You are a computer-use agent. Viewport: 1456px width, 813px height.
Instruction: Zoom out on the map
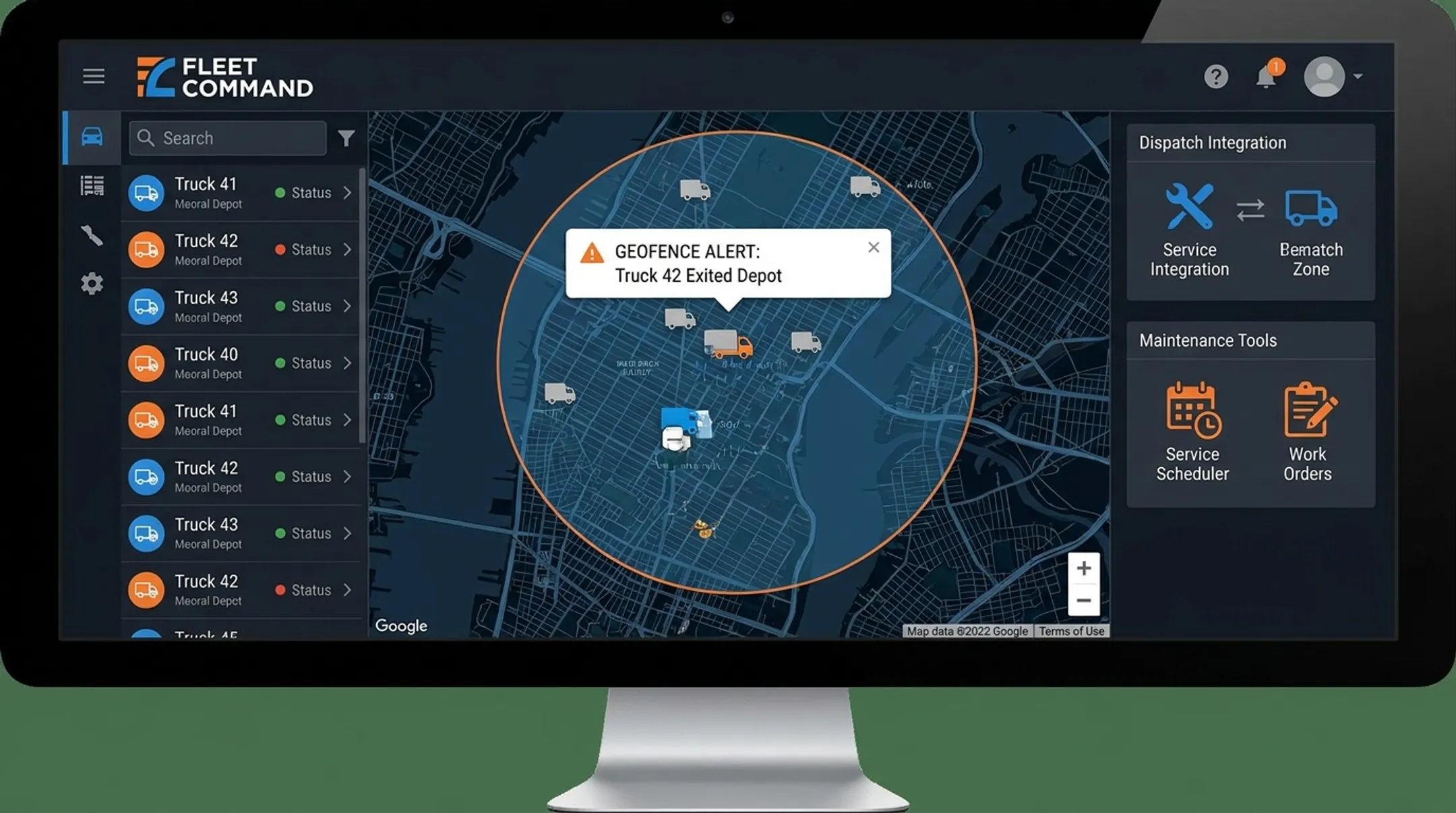pos(1084,600)
